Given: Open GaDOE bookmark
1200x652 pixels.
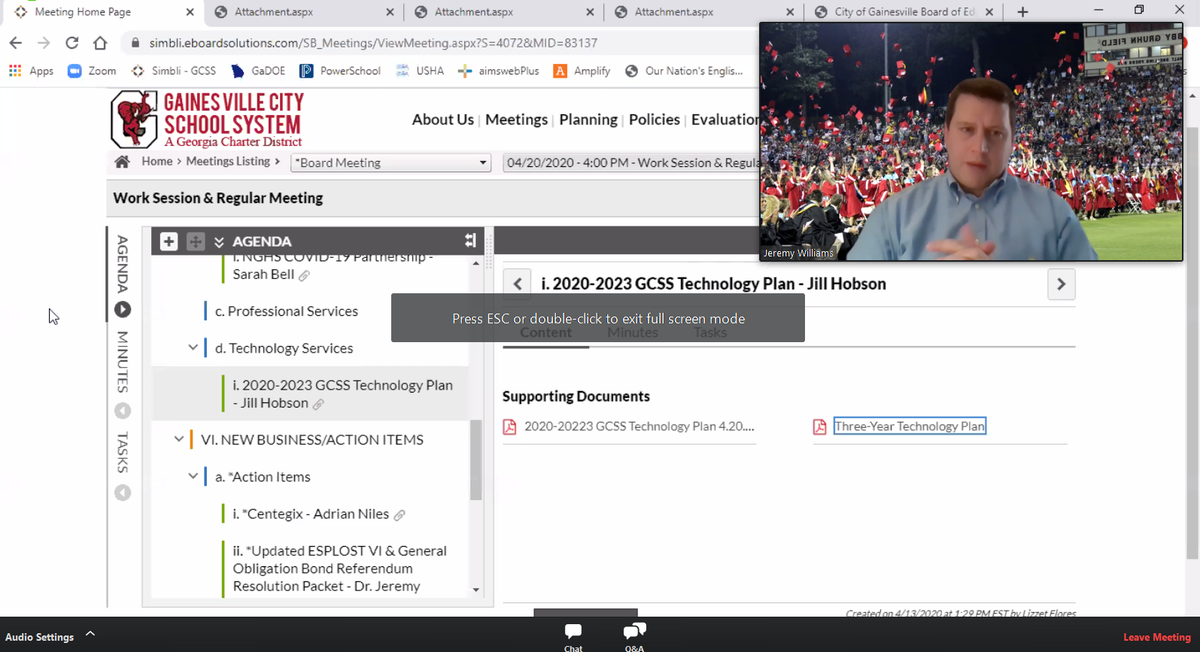Looking at the screenshot, I should (x=258, y=71).
